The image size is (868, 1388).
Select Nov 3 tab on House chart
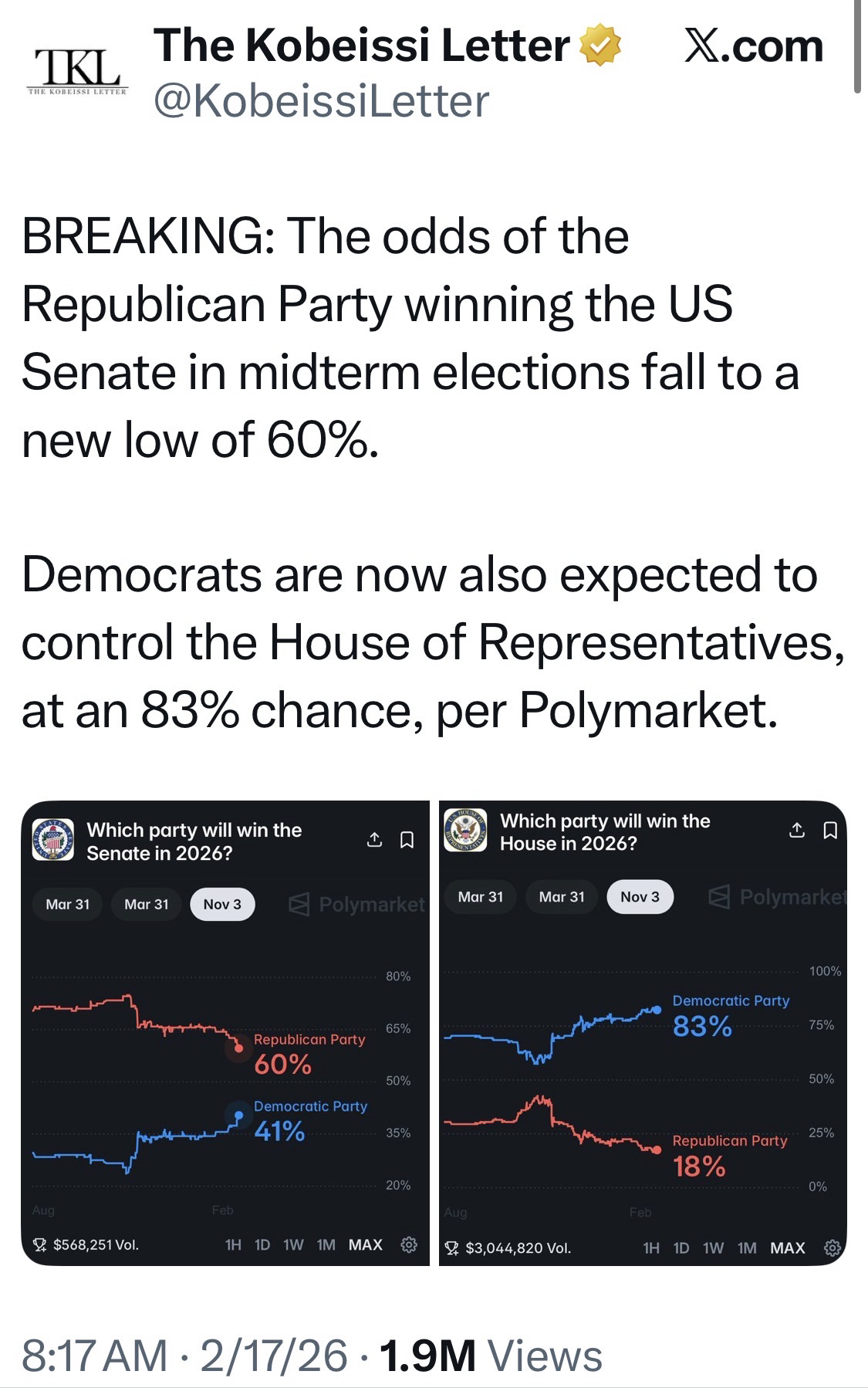(640, 897)
